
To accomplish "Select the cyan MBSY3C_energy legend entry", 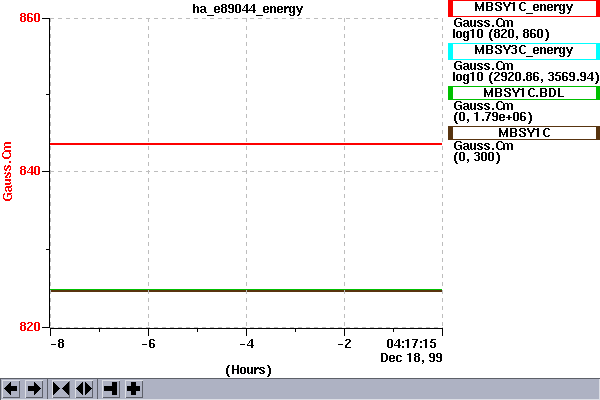I will coord(524,50).
